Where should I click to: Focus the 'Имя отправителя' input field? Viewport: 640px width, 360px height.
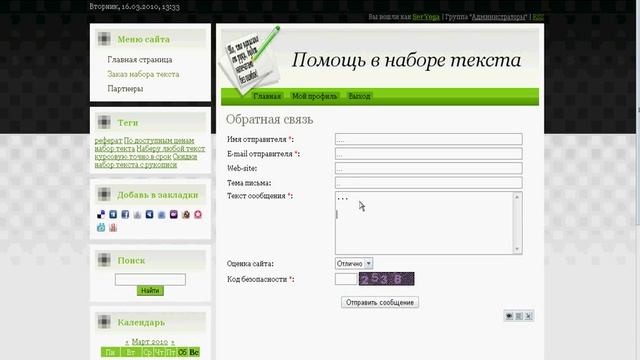[429, 139]
